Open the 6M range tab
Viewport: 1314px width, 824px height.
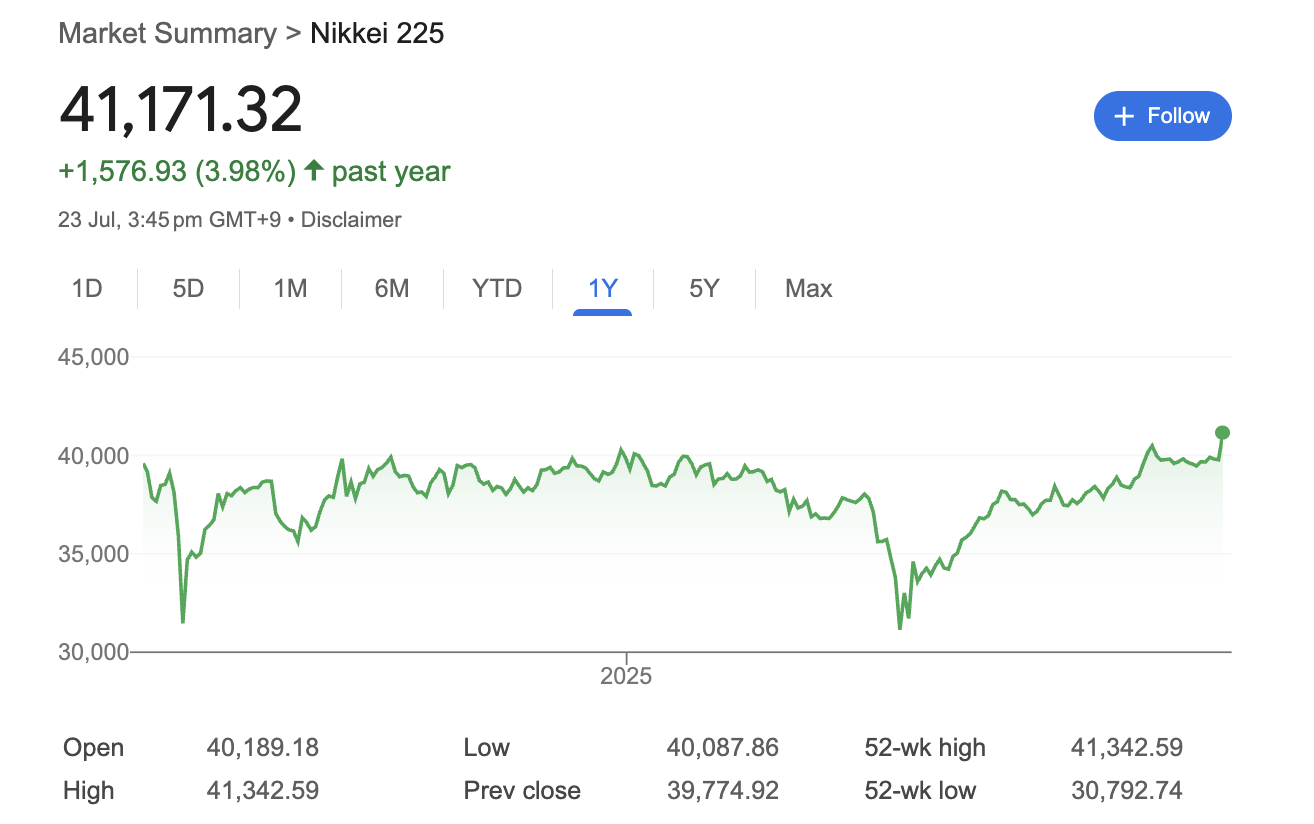392,289
